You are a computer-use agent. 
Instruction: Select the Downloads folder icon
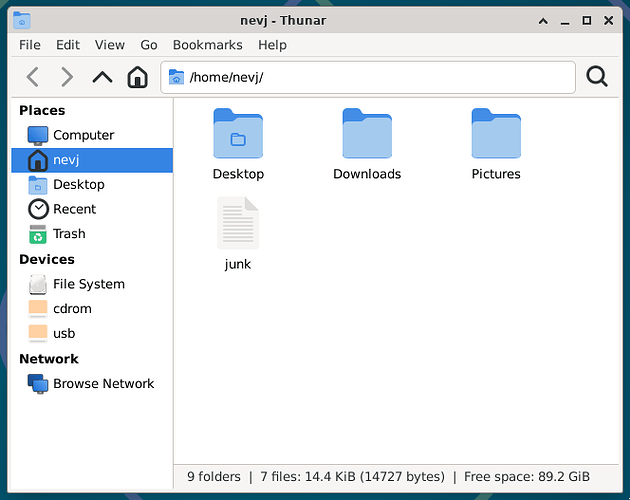pyautogui.click(x=367, y=135)
